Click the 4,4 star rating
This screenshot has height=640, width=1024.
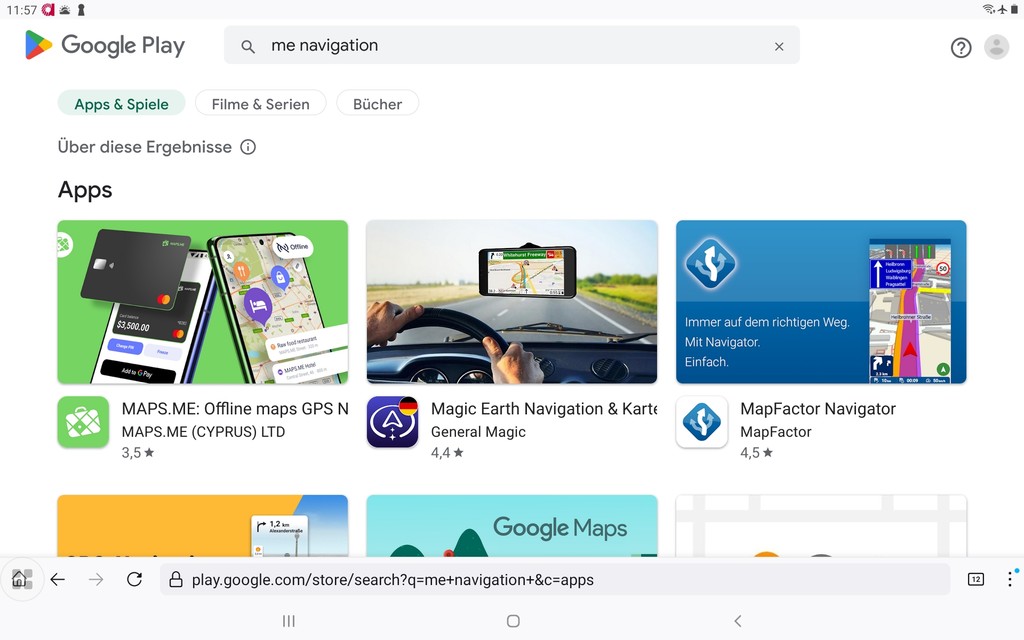point(447,453)
